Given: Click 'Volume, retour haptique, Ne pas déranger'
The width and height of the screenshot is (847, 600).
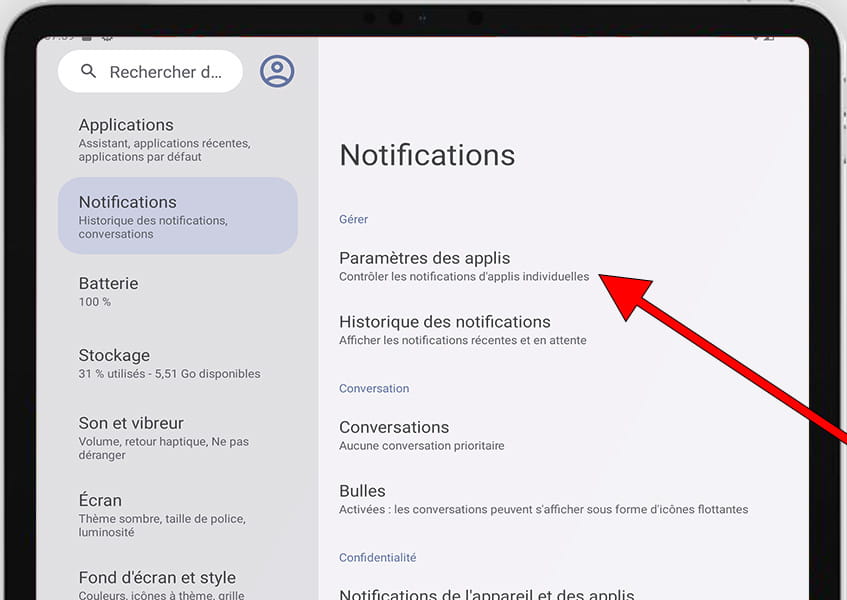Looking at the screenshot, I should (163, 448).
